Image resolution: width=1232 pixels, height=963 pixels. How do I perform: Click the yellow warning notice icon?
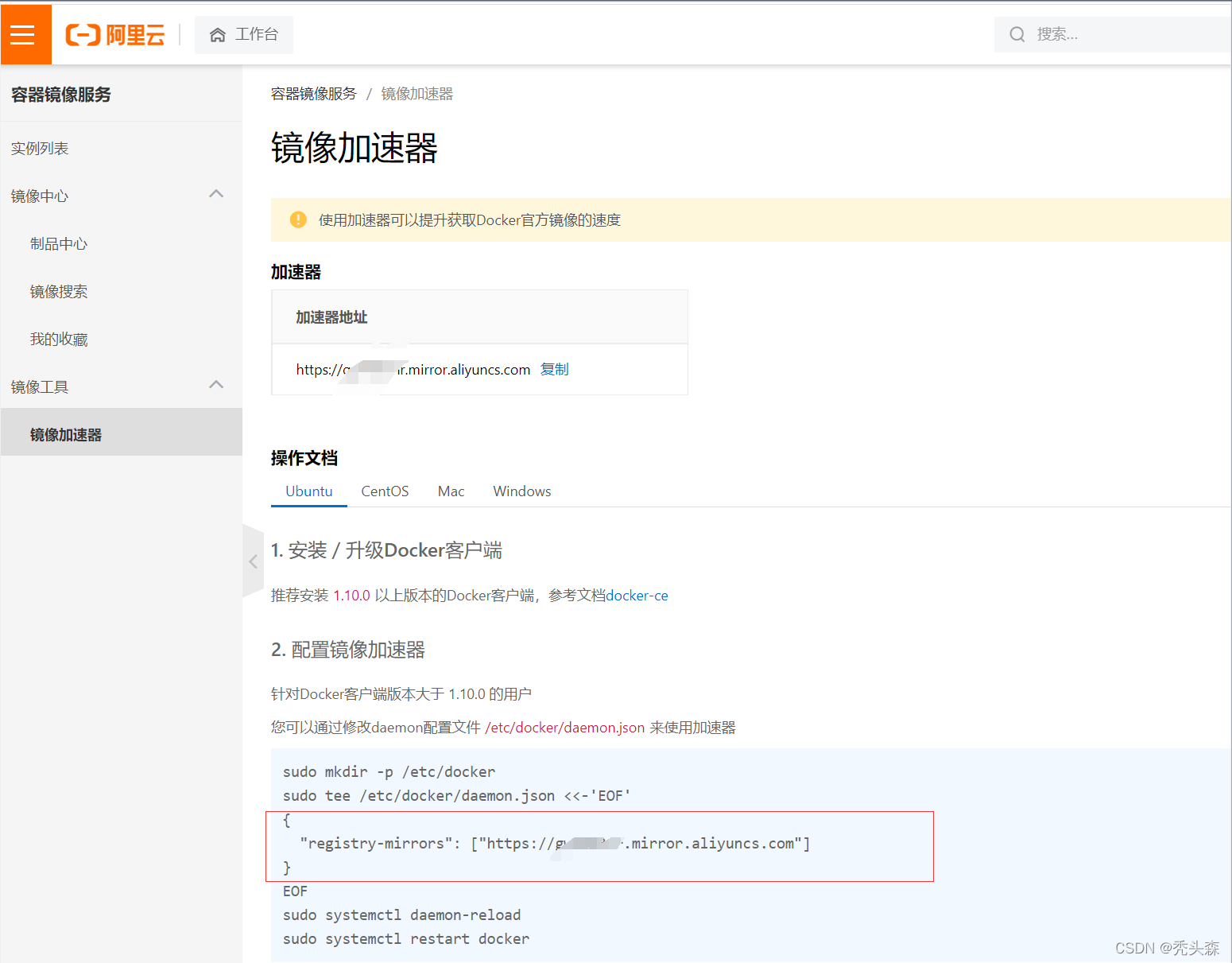click(298, 219)
